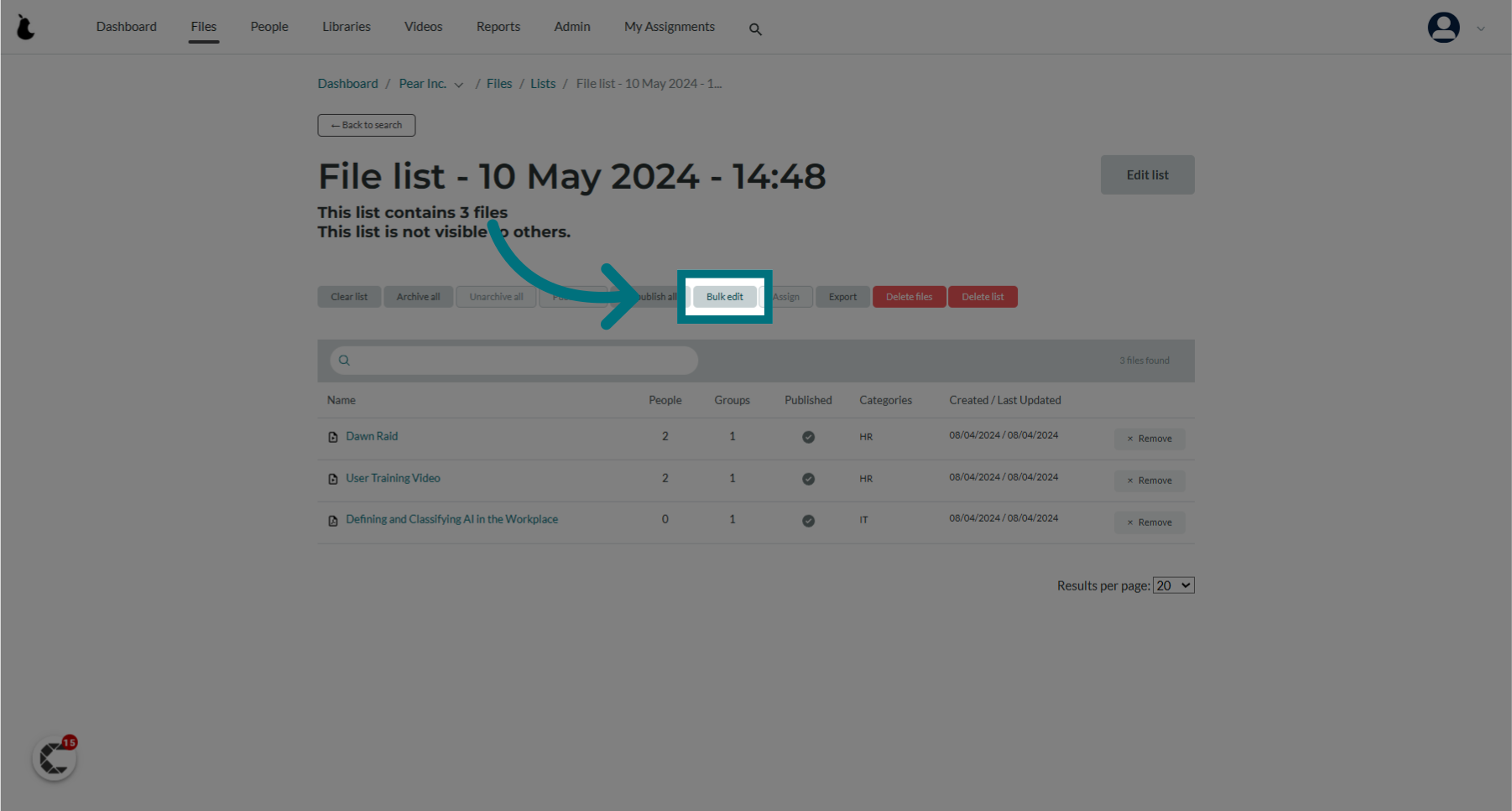Click the People column header
Screen dimensions: 1512x811
pyautogui.click(x=665, y=400)
